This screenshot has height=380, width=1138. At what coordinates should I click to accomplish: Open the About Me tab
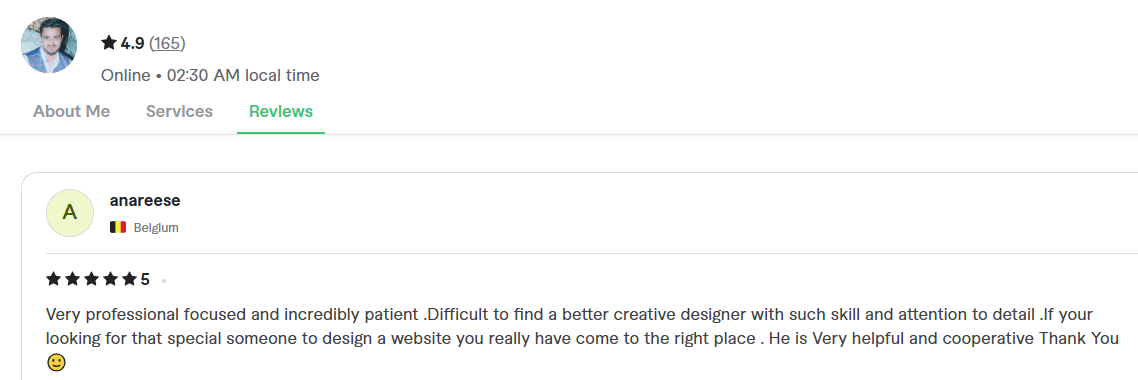(x=71, y=112)
